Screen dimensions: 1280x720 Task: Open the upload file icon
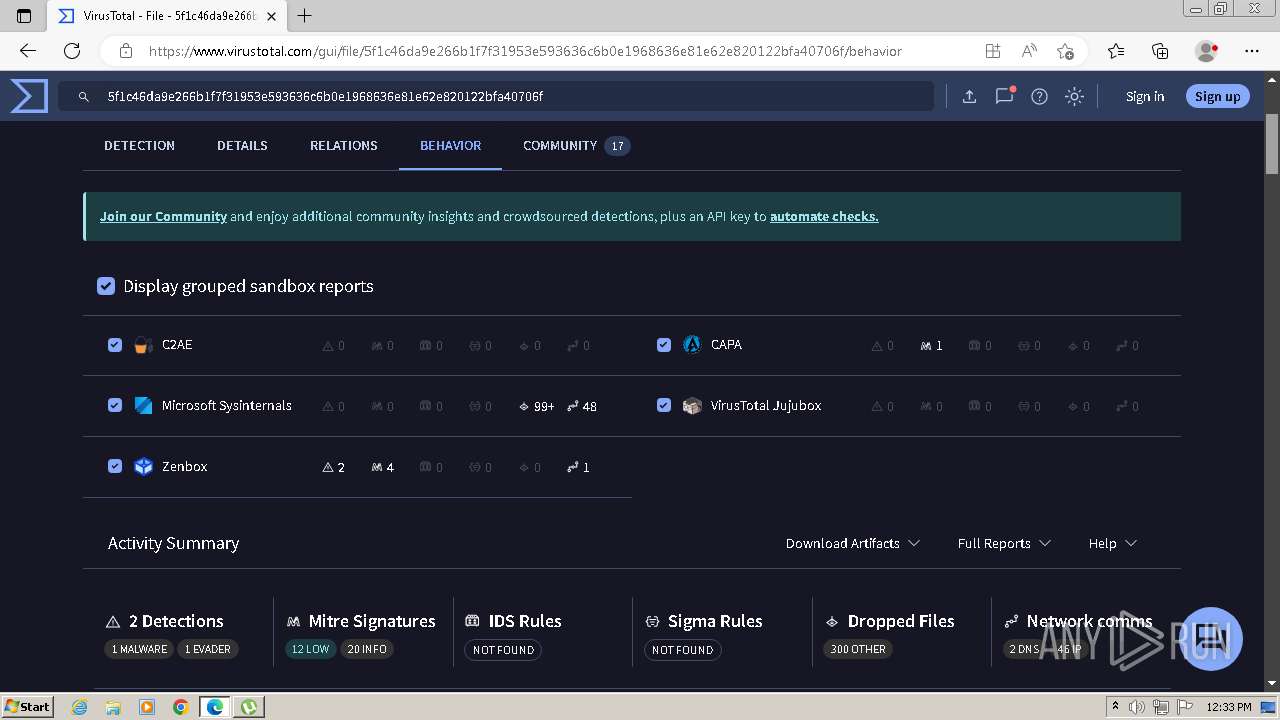tap(969, 97)
